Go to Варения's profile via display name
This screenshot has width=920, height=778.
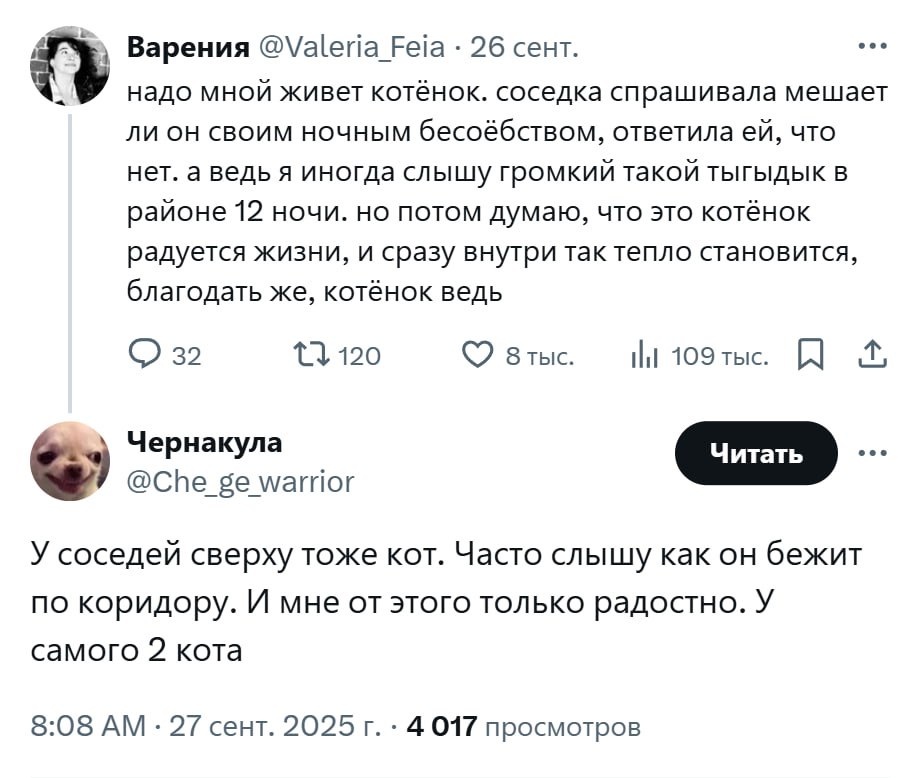(188, 46)
